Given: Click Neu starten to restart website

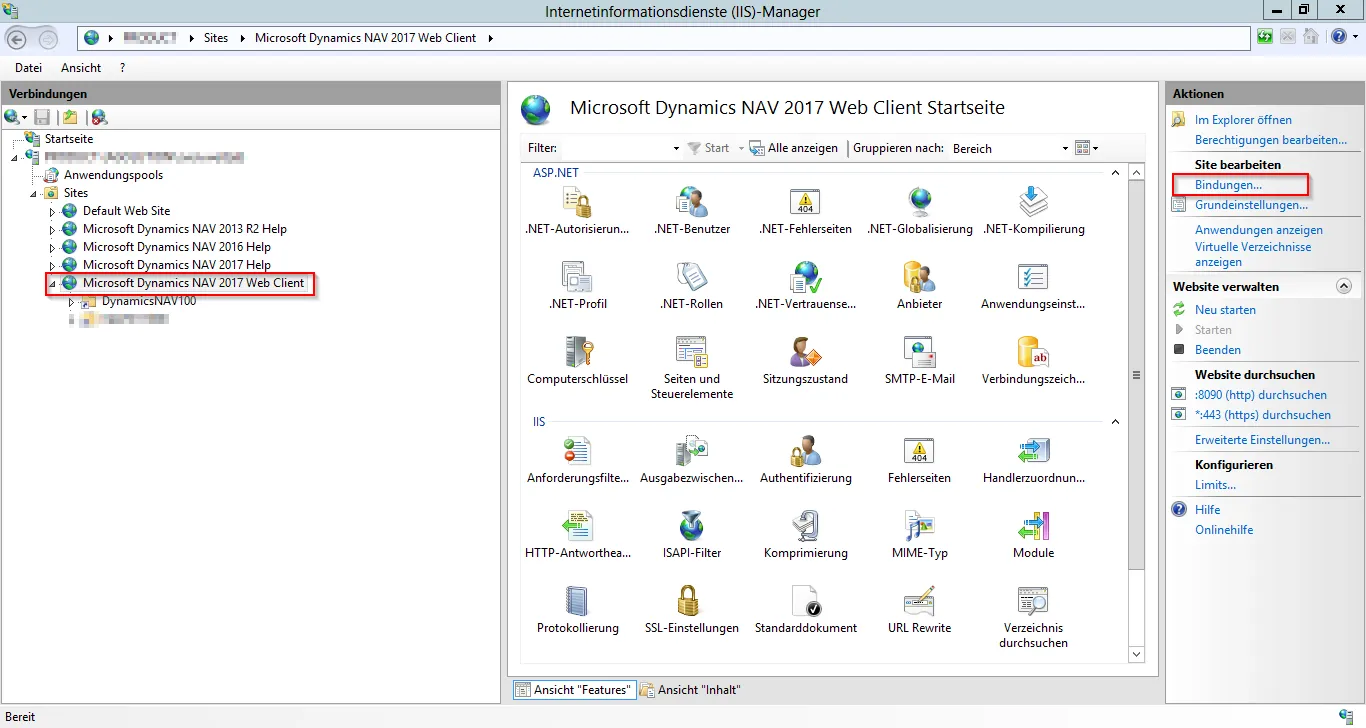Looking at the screenshot, I should tap(1225, 310).
